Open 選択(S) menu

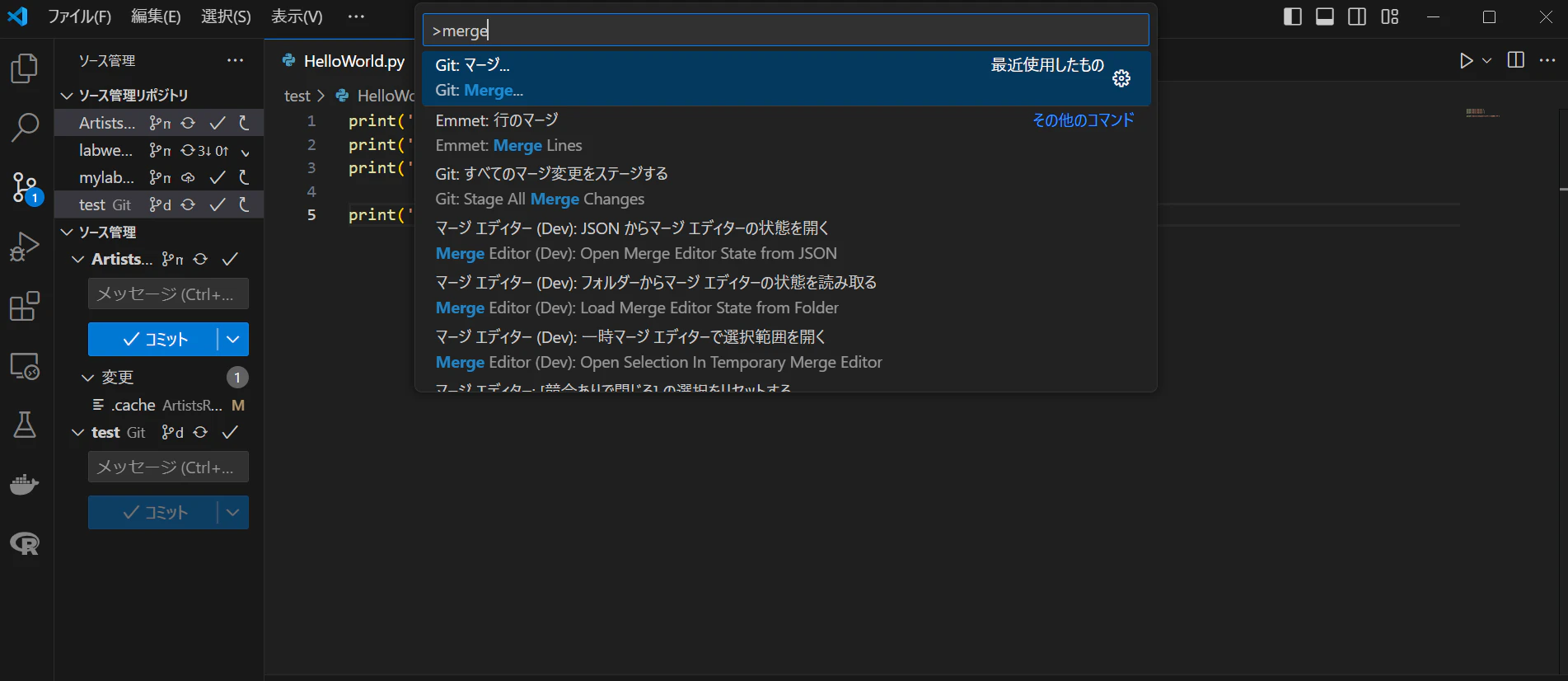click(226, 16)
